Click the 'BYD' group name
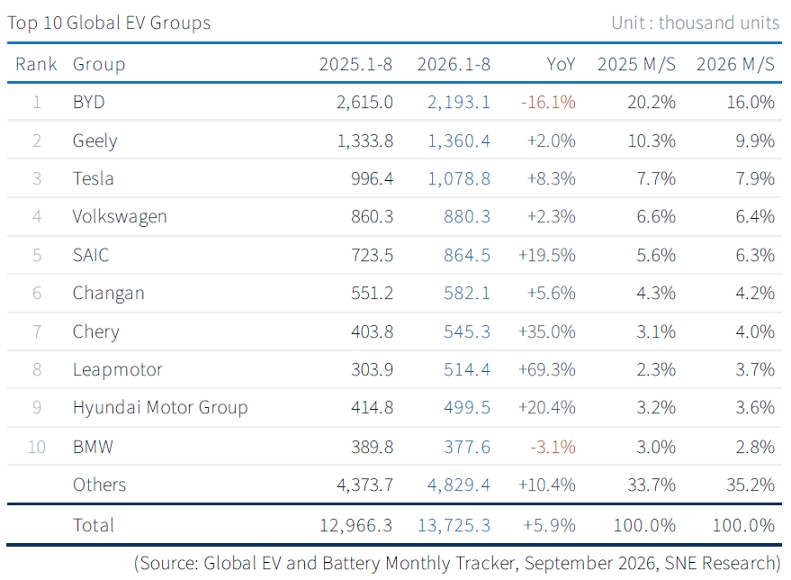The height and width of the screenshot is (580, 791). [89, 102]
